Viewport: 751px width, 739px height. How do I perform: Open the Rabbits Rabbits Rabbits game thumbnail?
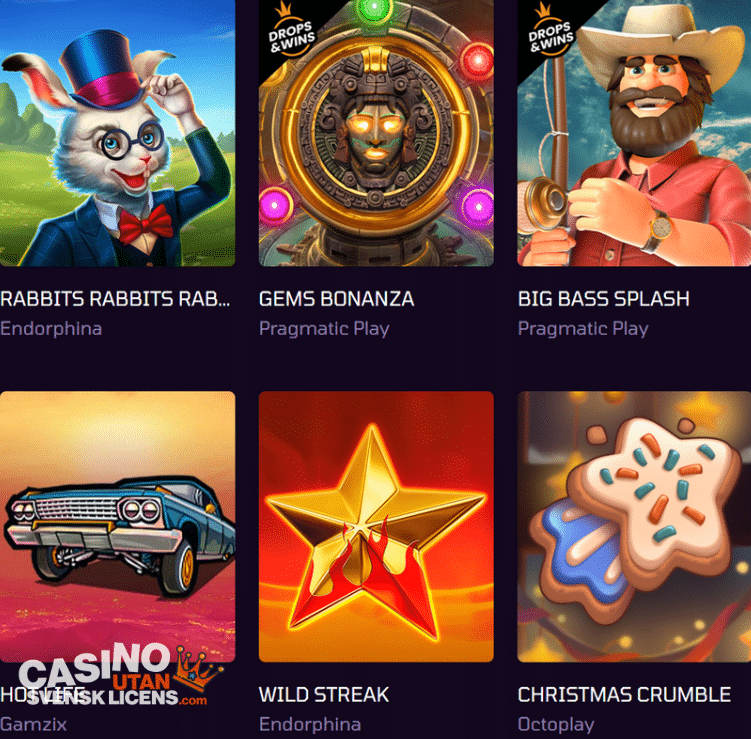tap(117, 133)
